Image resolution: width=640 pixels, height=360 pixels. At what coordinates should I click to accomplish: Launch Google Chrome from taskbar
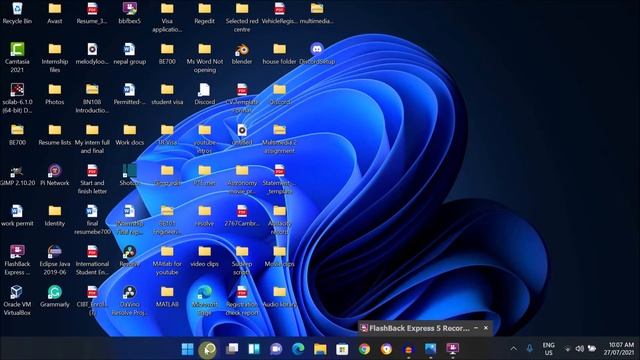pos(364,349)
